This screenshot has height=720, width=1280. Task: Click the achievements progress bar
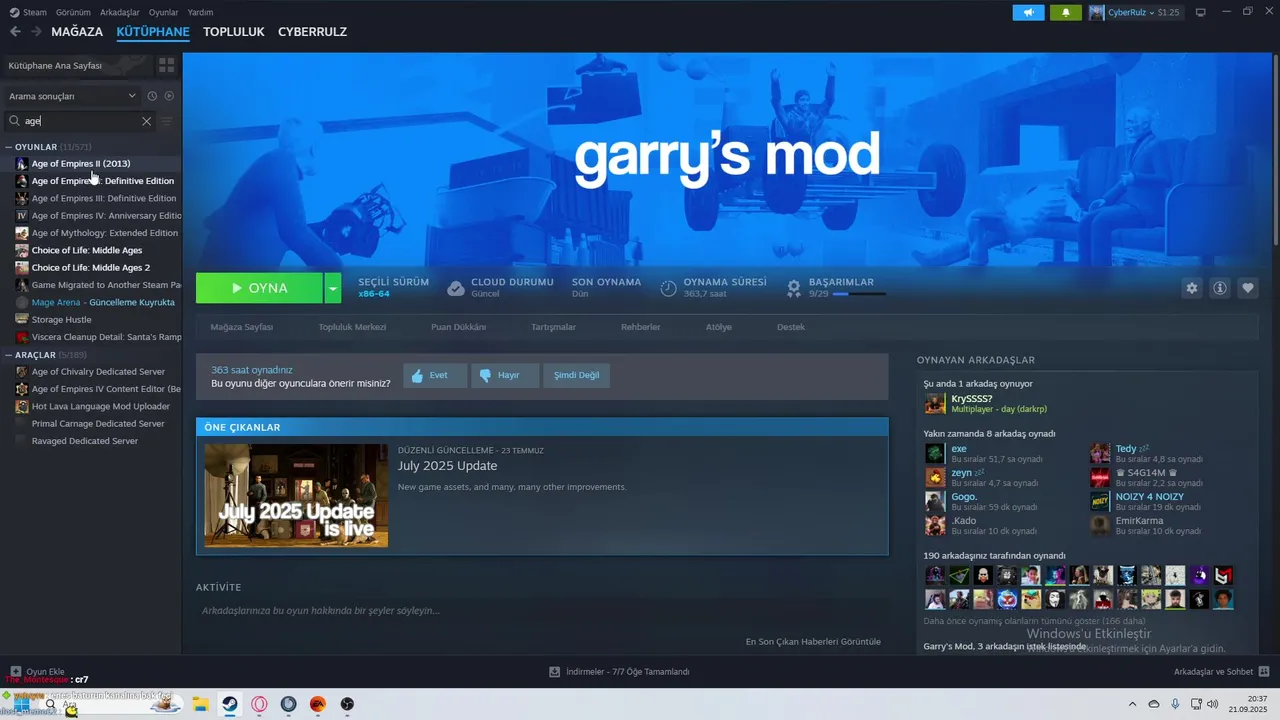859,294
